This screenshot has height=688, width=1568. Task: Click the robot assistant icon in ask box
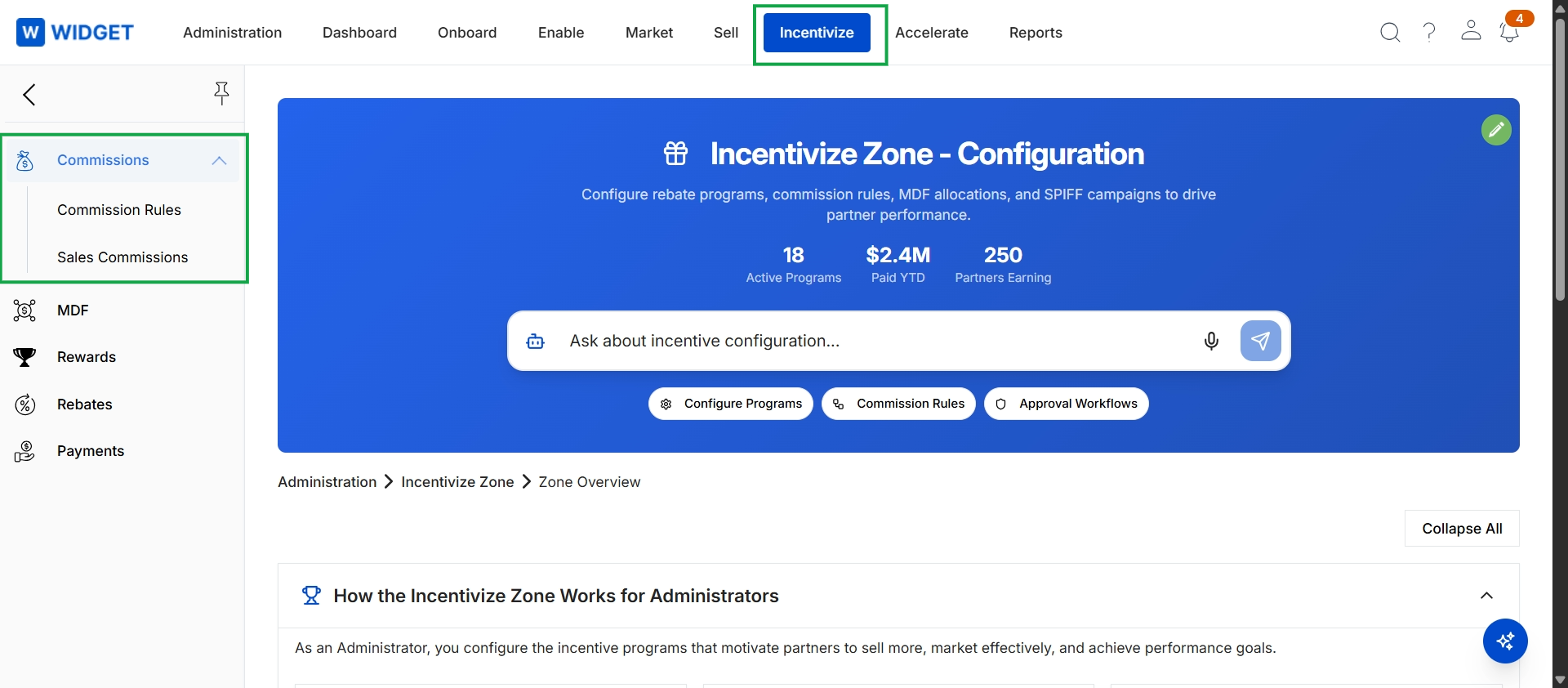[536, 342]
